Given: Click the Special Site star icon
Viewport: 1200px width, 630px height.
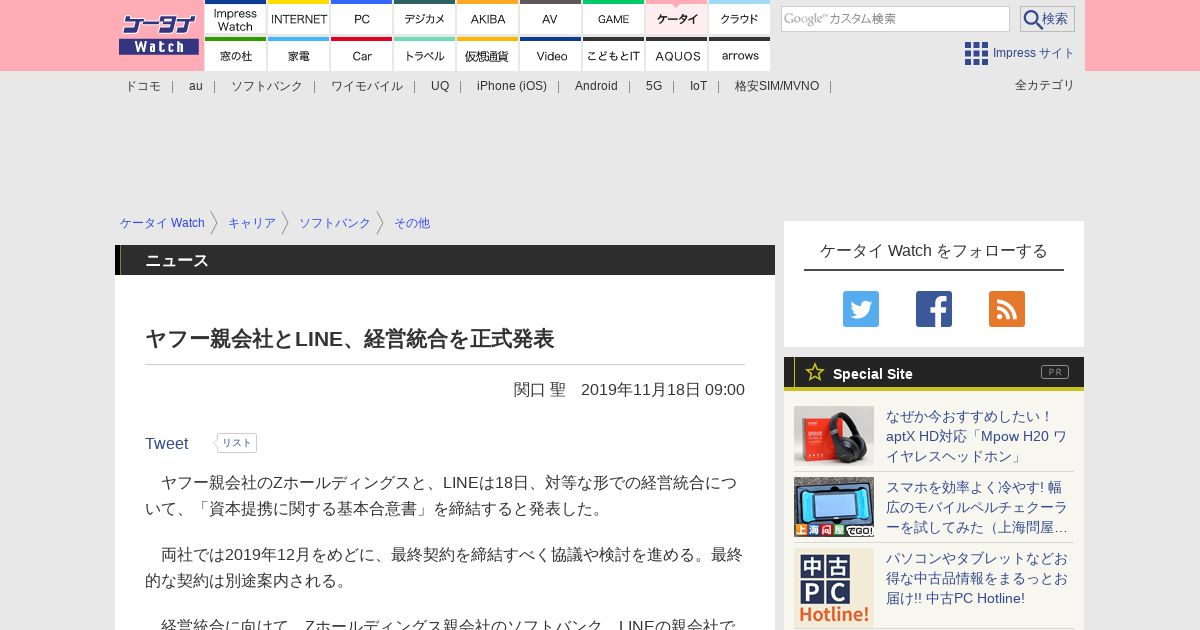Looking at the screenshot, I should pos(815,372).
